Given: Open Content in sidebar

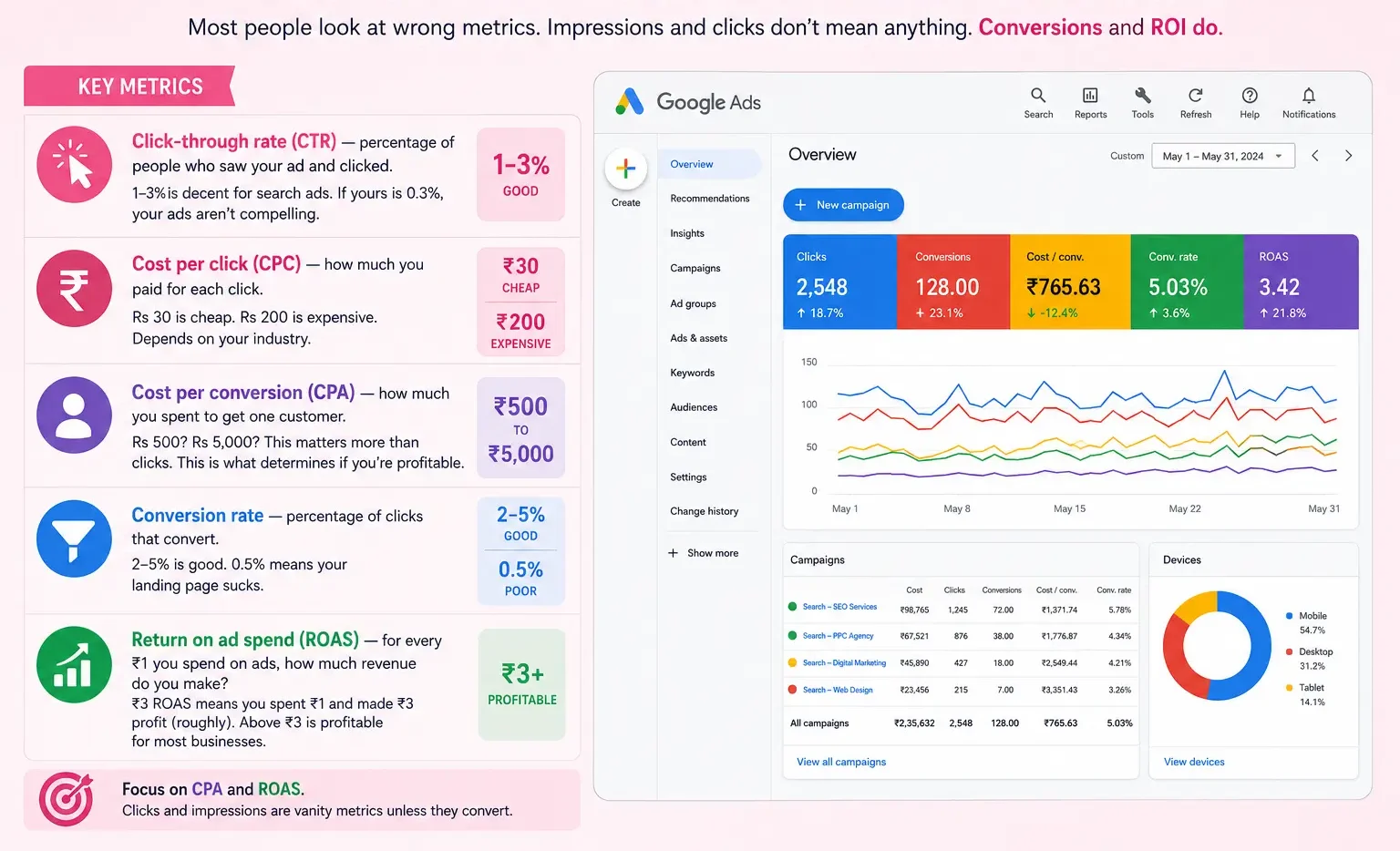Looking at the screenshot, I should 688,442.
